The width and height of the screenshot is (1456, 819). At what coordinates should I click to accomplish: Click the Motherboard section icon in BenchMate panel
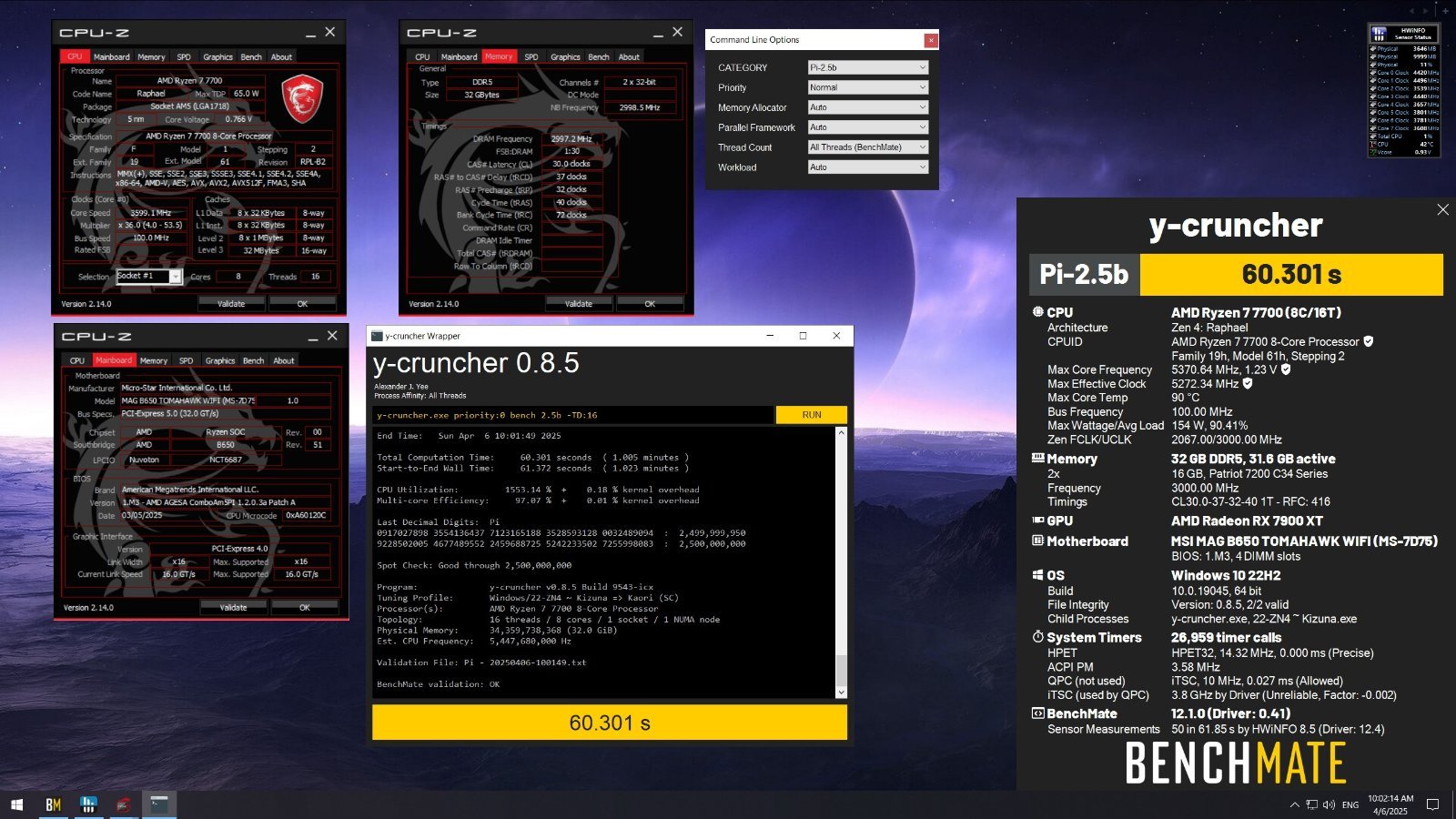point(1037,541)
